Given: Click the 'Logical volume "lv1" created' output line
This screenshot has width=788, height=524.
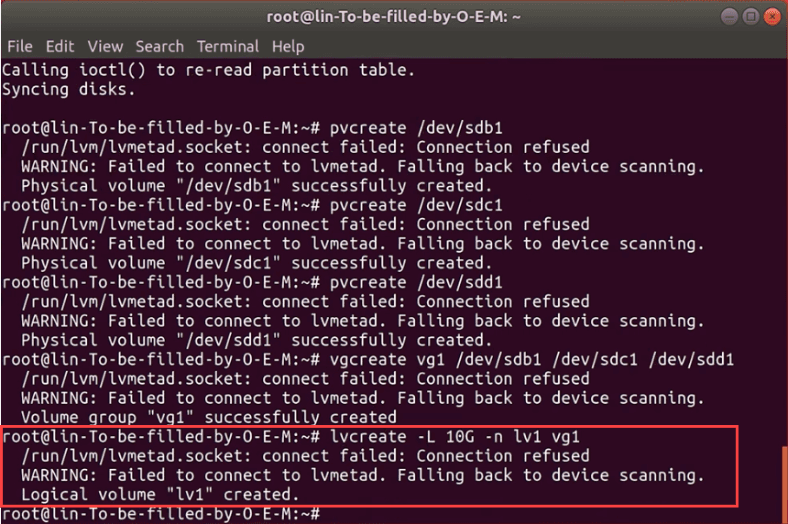Looking at the screenshot, I should [160, 495].
